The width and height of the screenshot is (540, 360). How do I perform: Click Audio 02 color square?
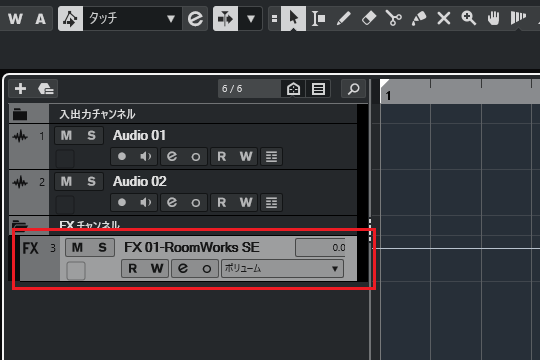coord(65,204)
